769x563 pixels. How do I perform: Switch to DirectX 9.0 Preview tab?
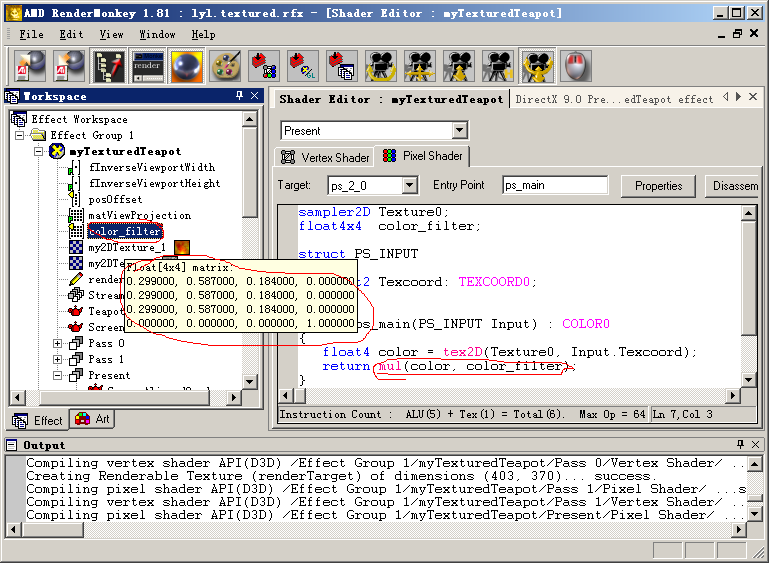point(614,99)
